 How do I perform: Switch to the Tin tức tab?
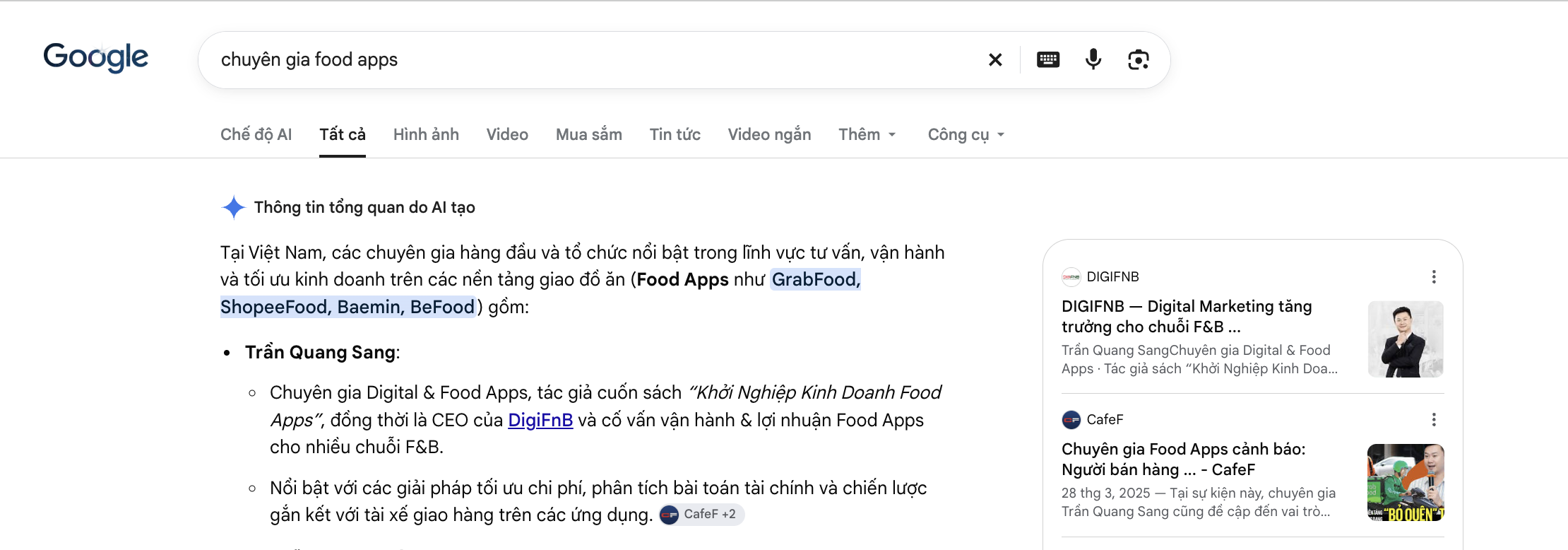(675, 134)
